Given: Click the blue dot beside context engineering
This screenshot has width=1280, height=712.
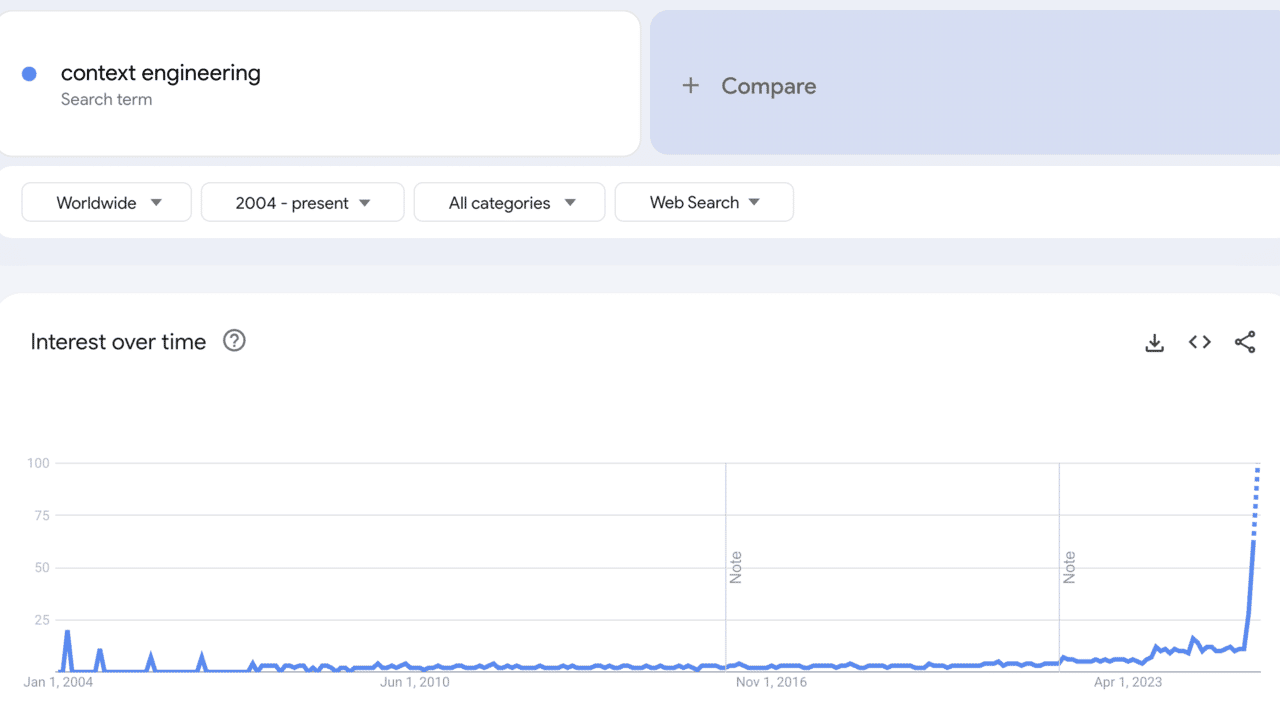Looking at the screenshot, I should [29, 73].
